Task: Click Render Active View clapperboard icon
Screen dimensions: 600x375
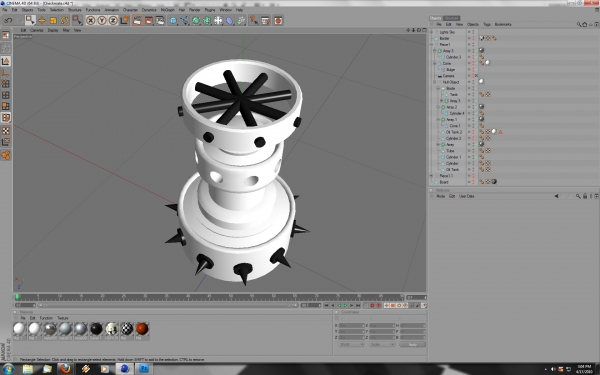Action: tap(137, 20)
